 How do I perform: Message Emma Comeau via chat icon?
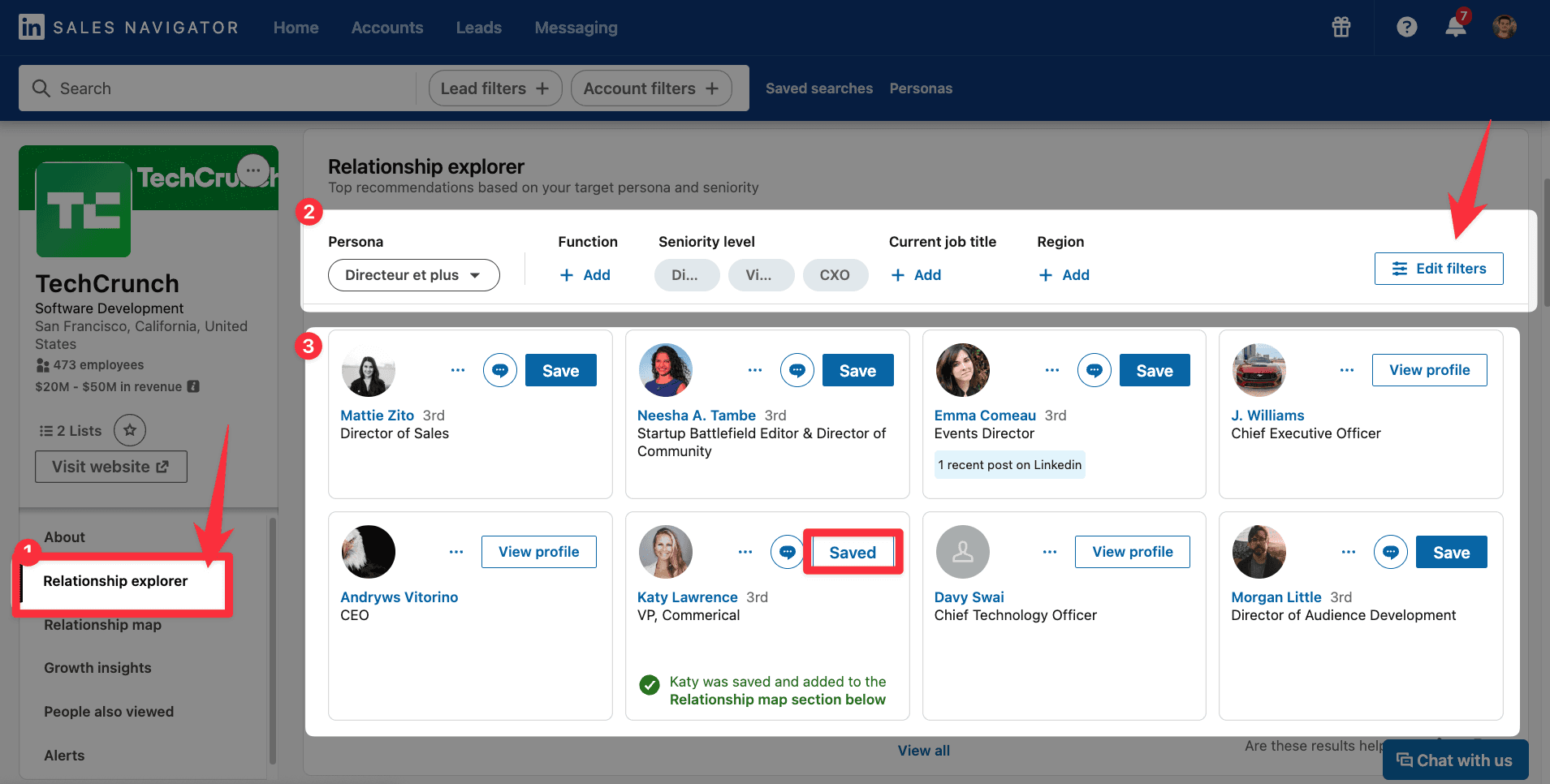point(1094,370)
